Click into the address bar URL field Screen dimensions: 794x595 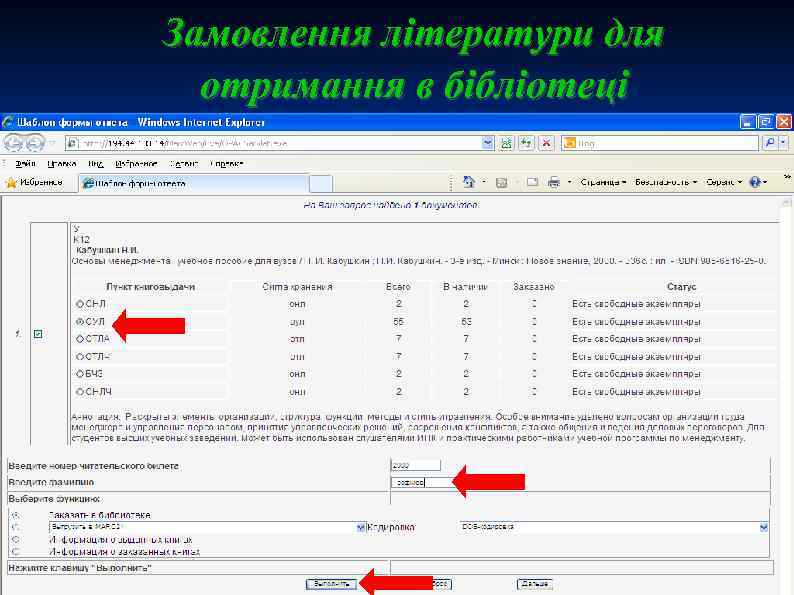[x=281, y=143]
